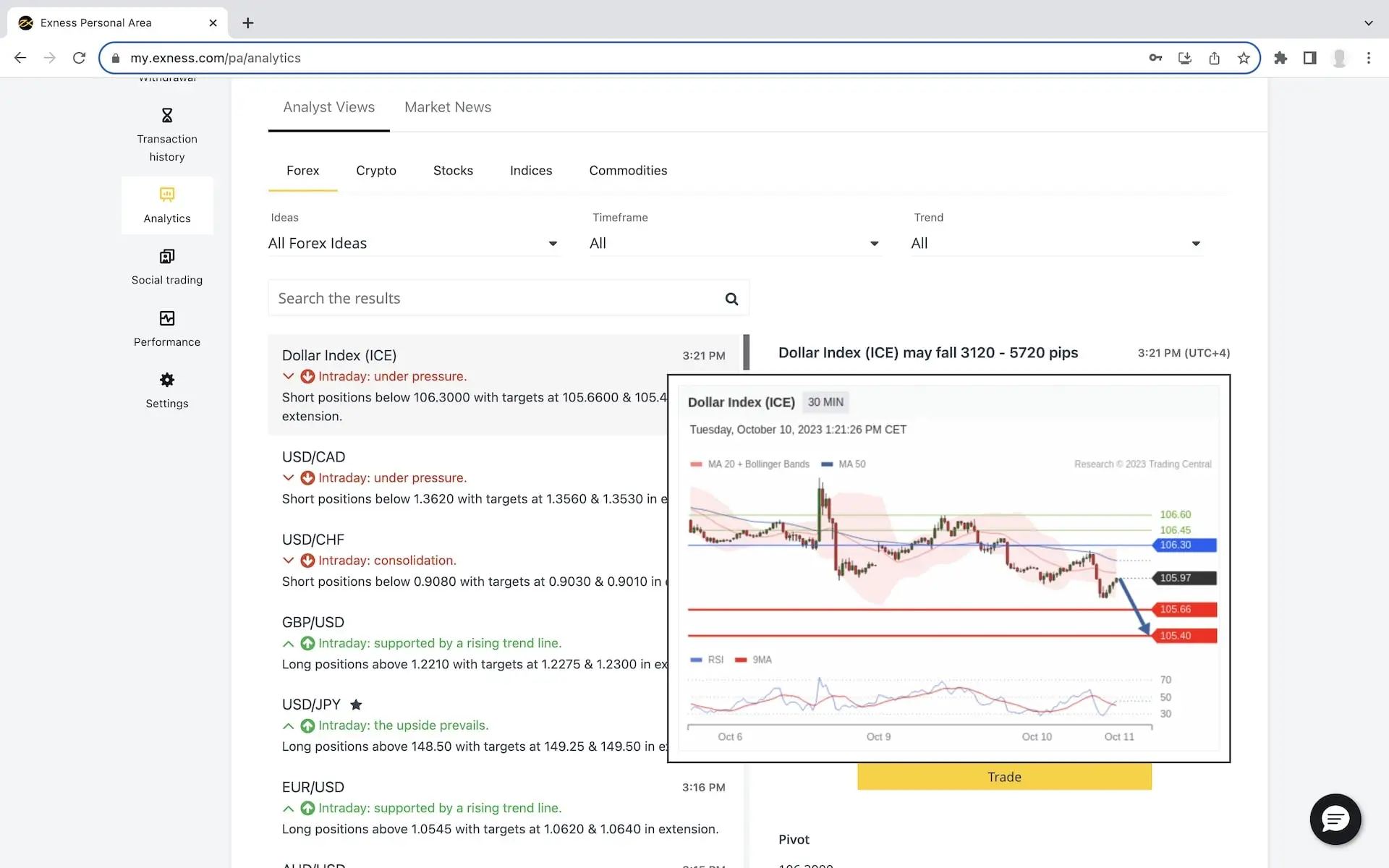Switch to Analyst Views tab

(x=328, y=107)
